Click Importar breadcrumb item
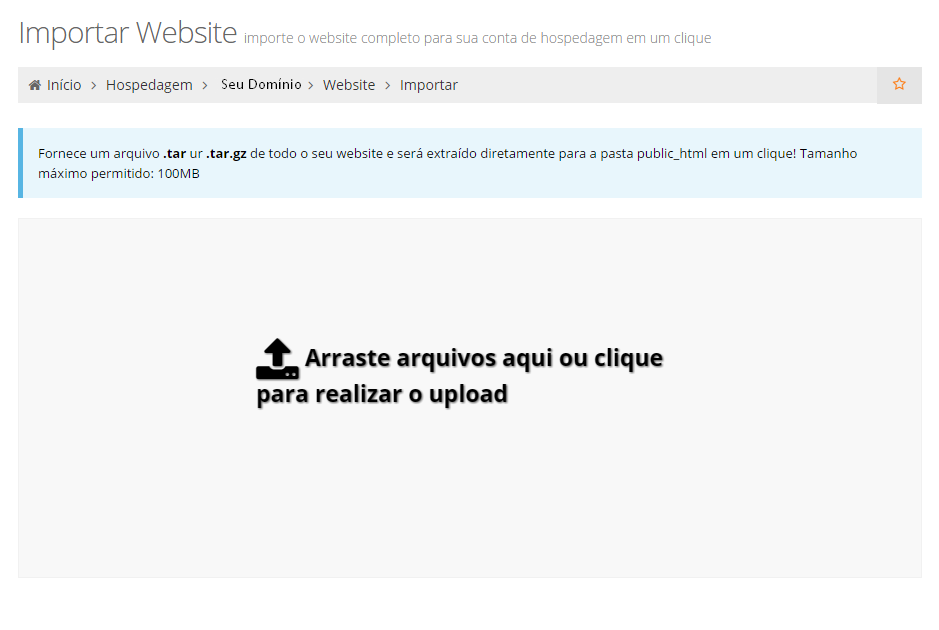The width and height of the screenshot is (939, 630). (x=429, y=85)
